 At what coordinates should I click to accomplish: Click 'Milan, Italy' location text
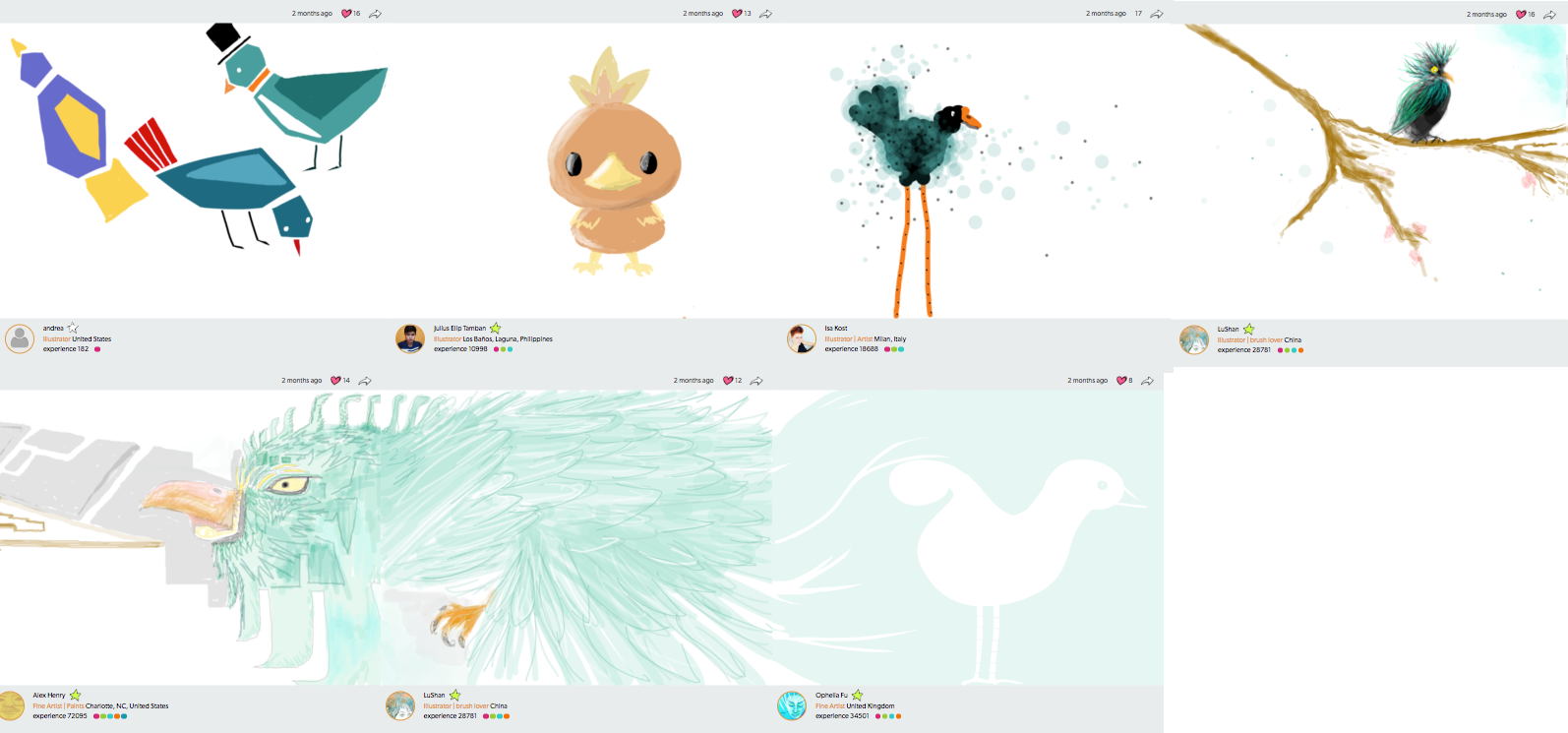tap(890, 339)
